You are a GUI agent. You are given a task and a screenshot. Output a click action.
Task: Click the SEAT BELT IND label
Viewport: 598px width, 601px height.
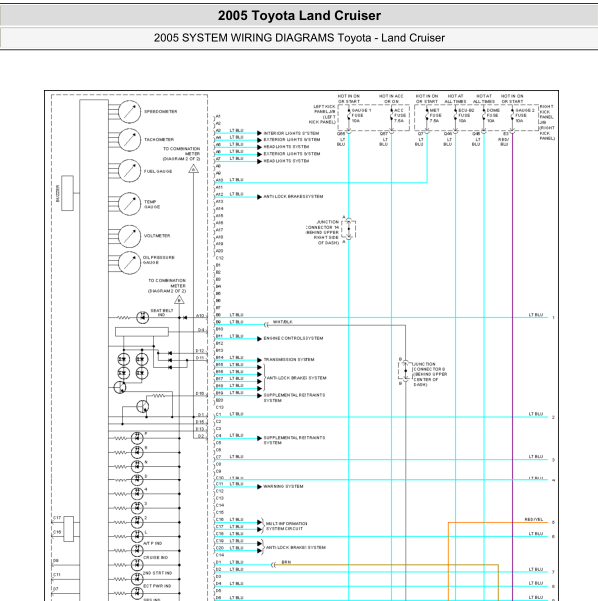(162, 312)
